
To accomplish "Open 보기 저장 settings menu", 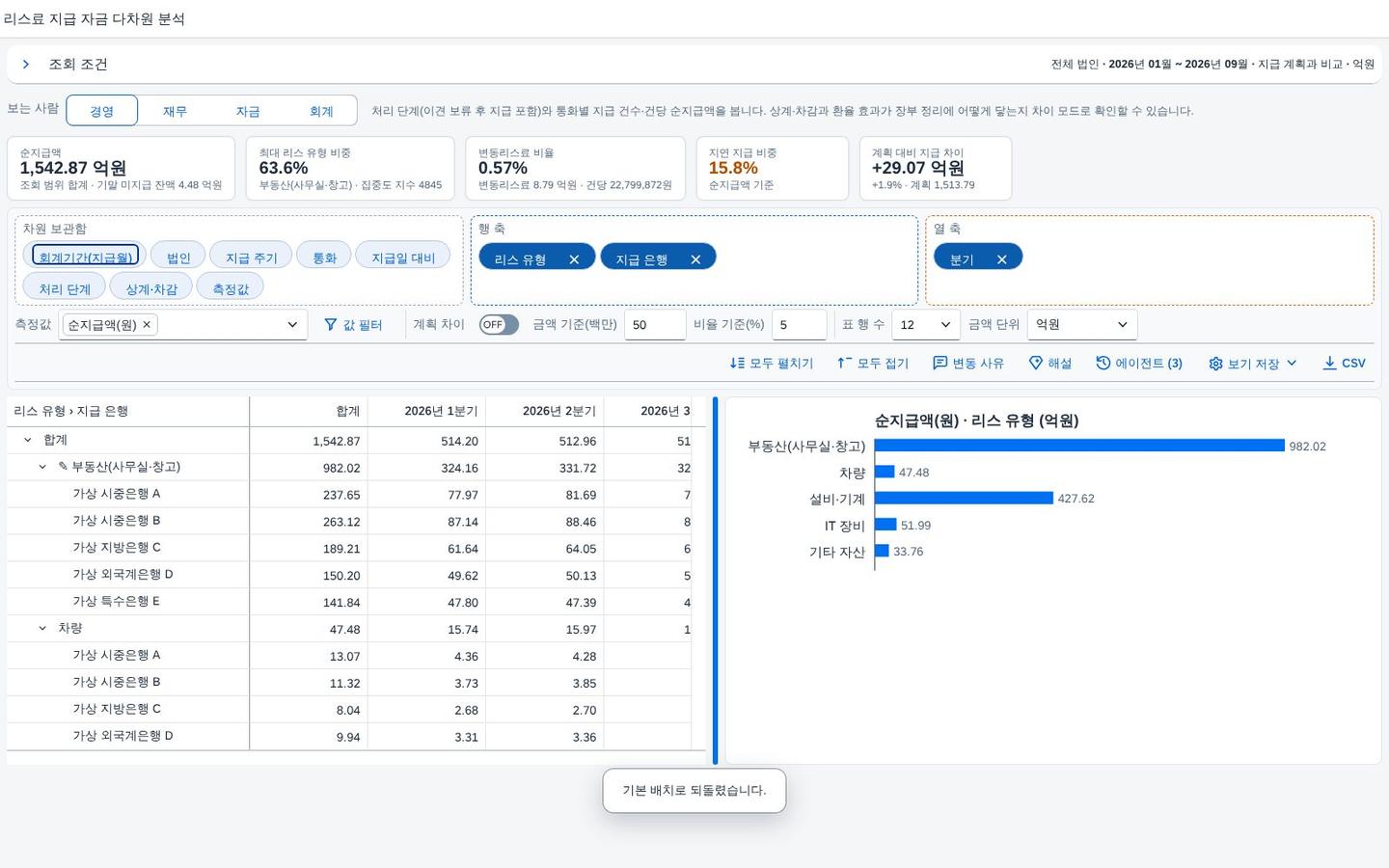I will pos(1253,364).
